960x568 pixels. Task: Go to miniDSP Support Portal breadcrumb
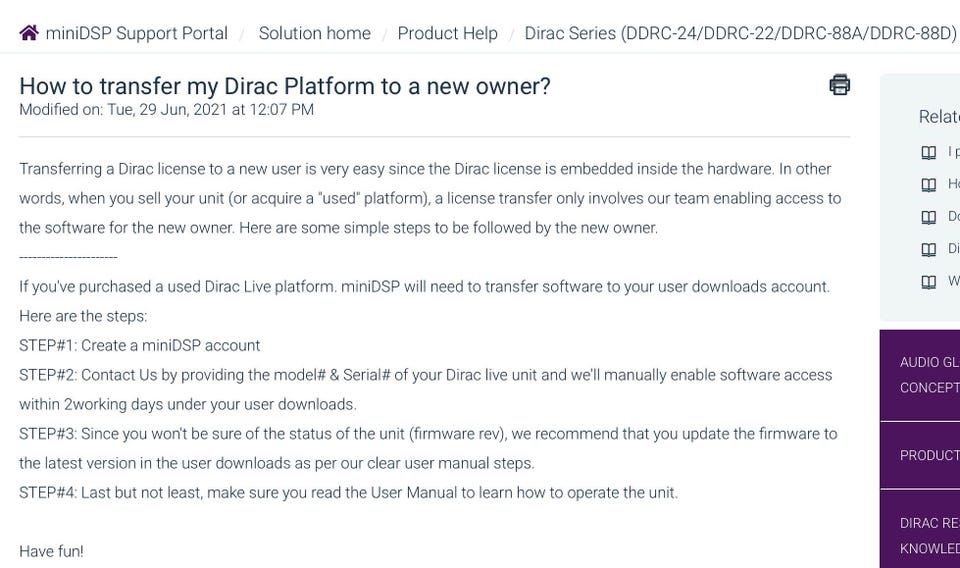137,33
